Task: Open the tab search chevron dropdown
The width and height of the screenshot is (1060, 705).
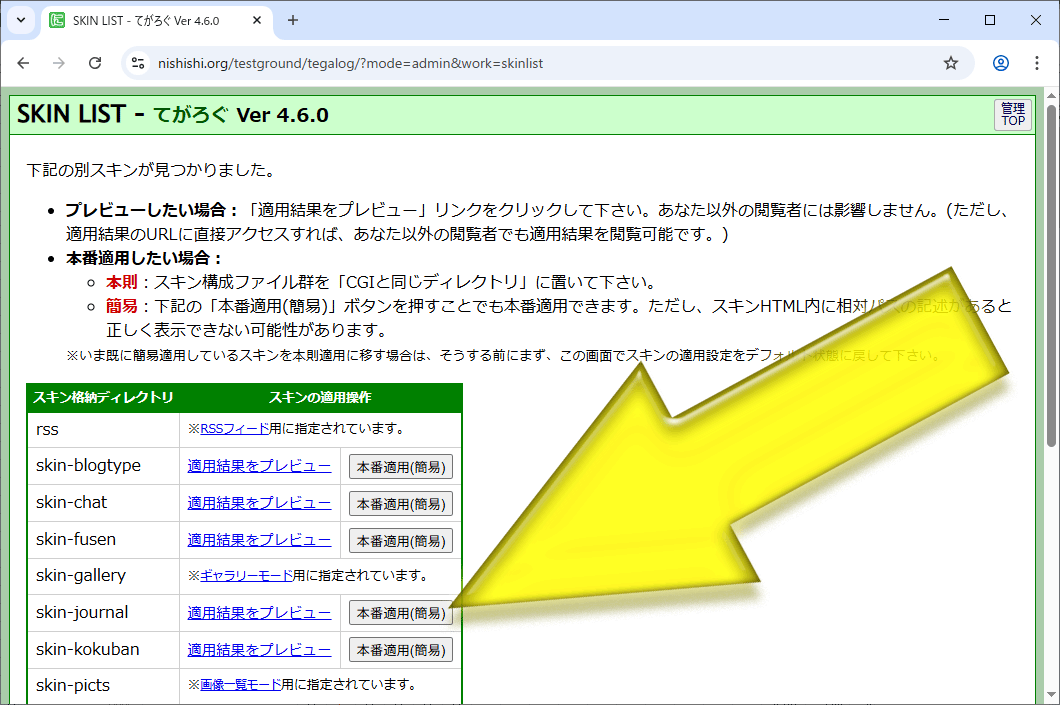Action: click(21, 20)
